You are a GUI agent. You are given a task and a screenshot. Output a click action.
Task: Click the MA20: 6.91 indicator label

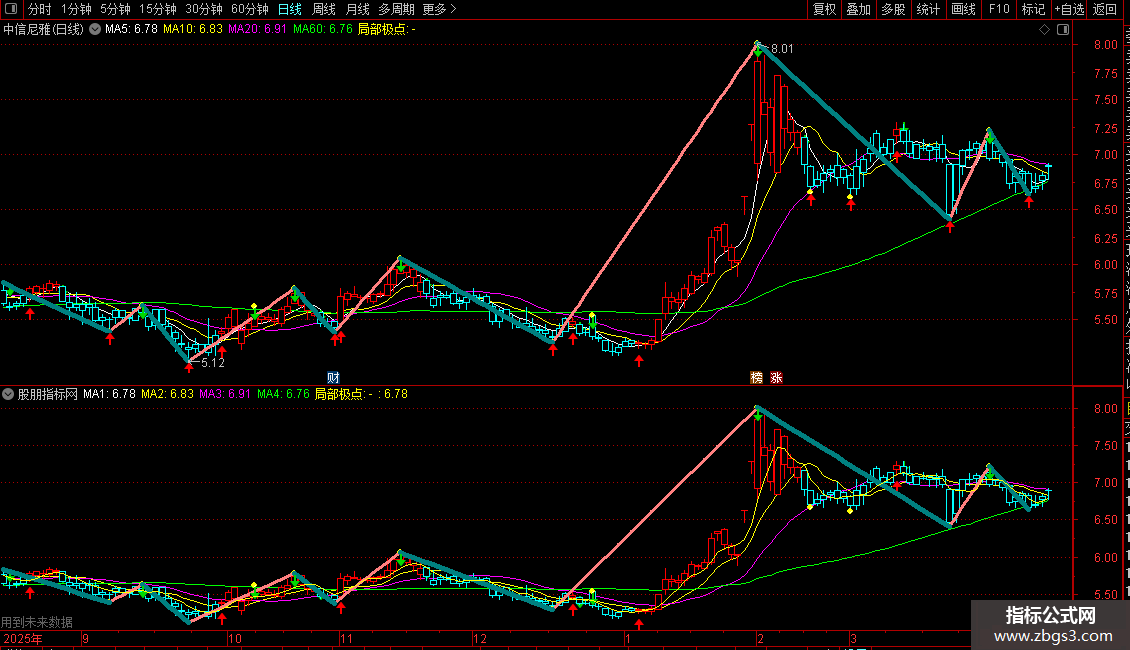click(x=257, y=30)
